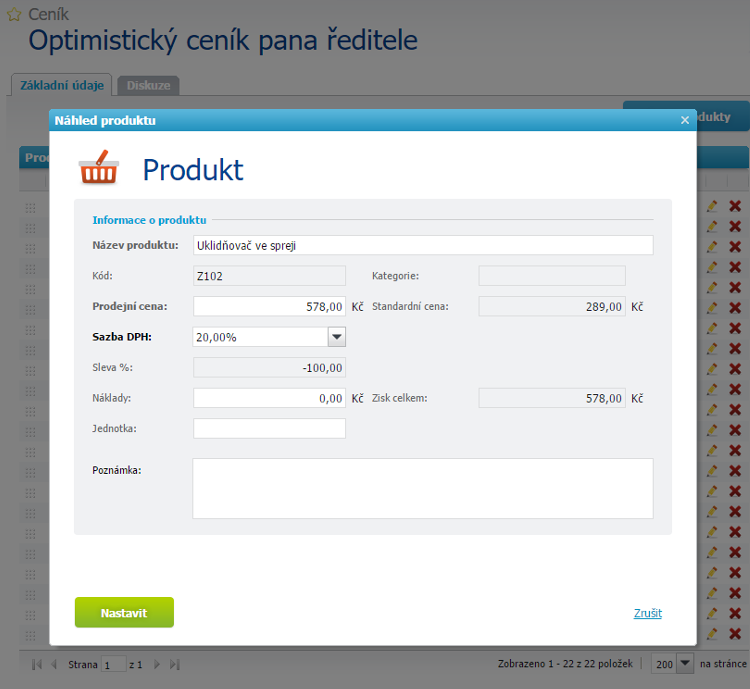Go to the next page

coord(157,665)
